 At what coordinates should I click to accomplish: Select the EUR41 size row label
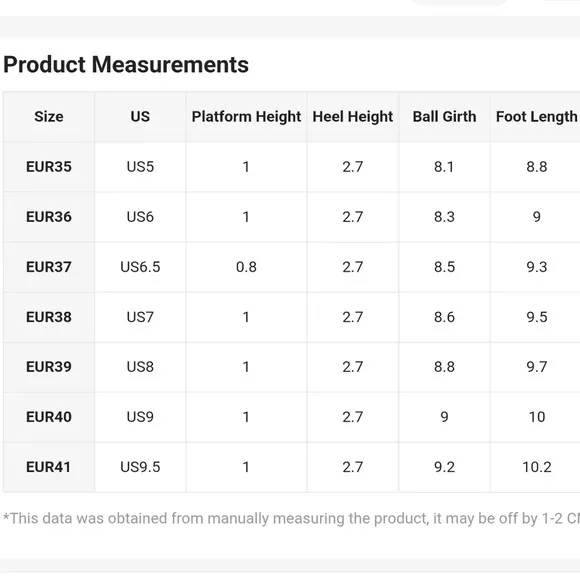pyautogui.click(x=48, y=467)
